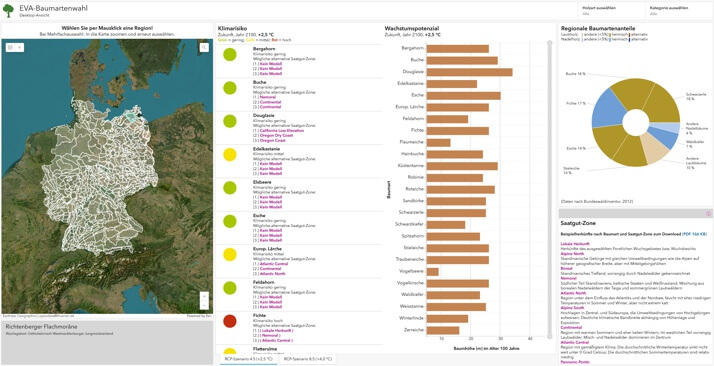This screenshot has height=366, width=714.
Task: Click the green risk circle for Esche
Action: (230, 221)
